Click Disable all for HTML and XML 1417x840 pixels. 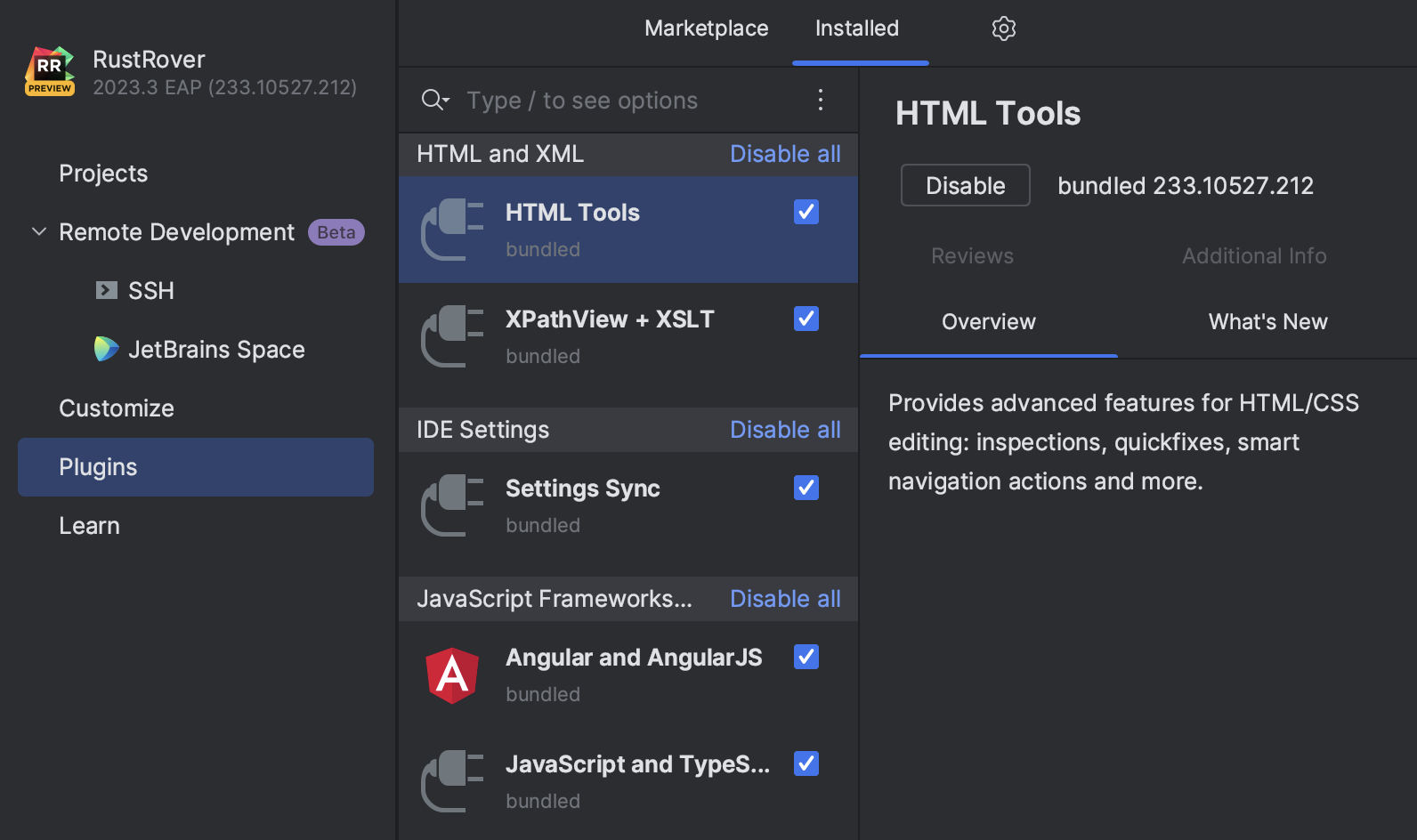coord(784,154)
